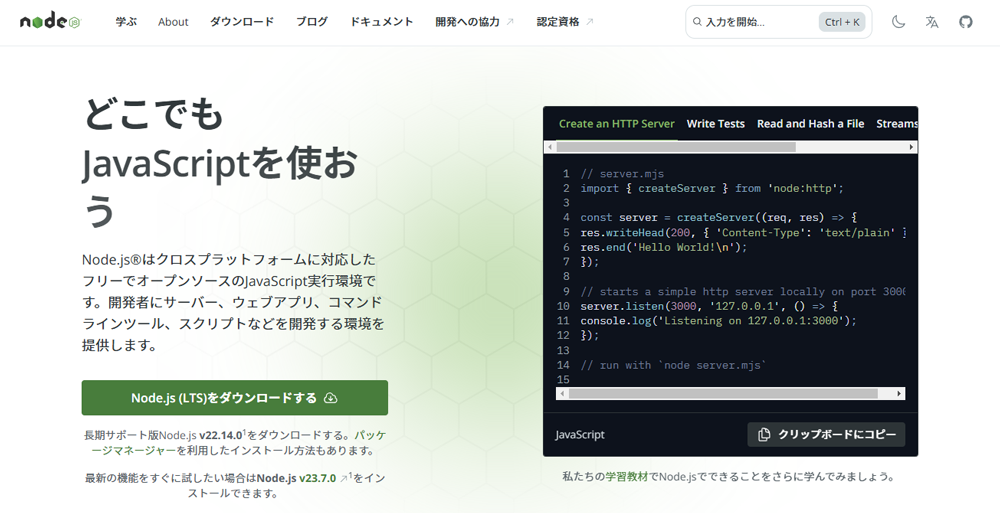Click code line '// server.mjs'

[x=622, y=174]
